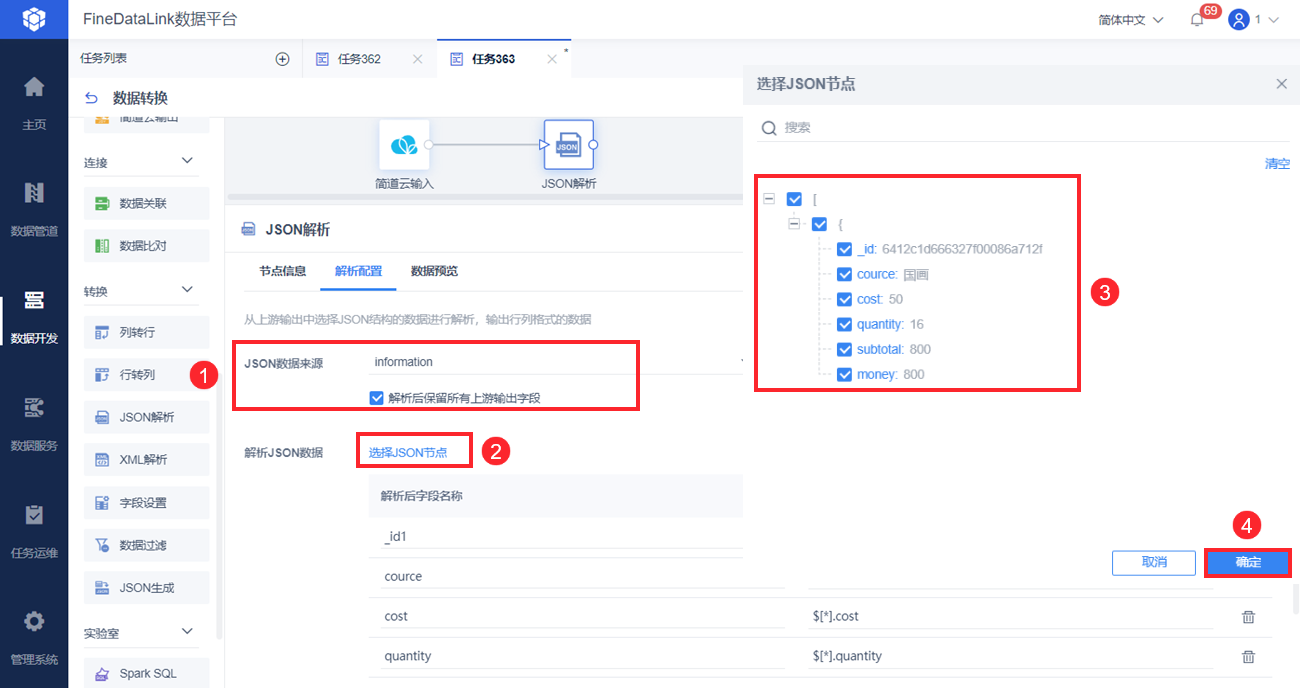
Task: Open 数据管道 in the sidebar
Action: [x=34, y=193]
